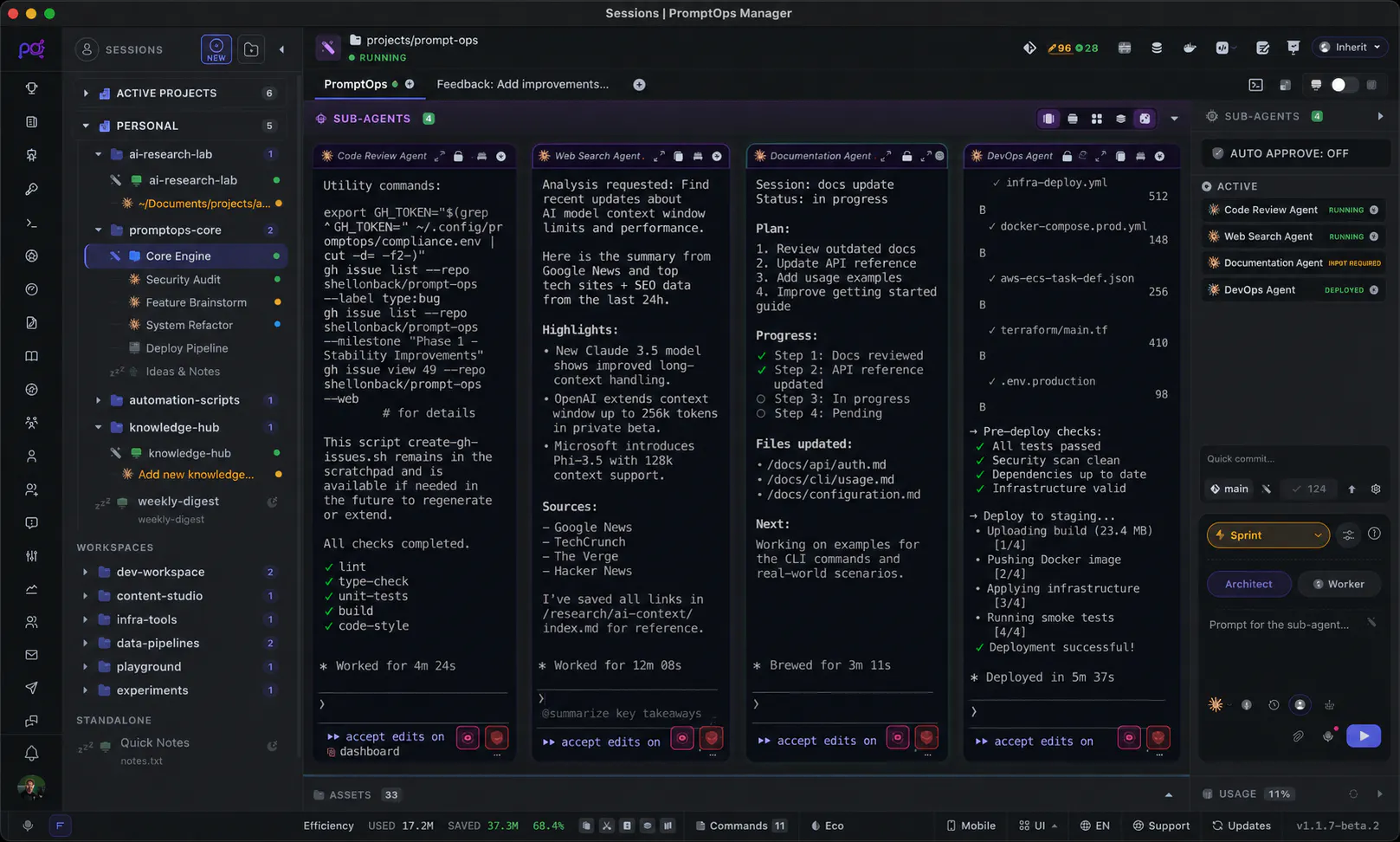
Task: Collapse the PERSONAL section
Action: (85, 126)
